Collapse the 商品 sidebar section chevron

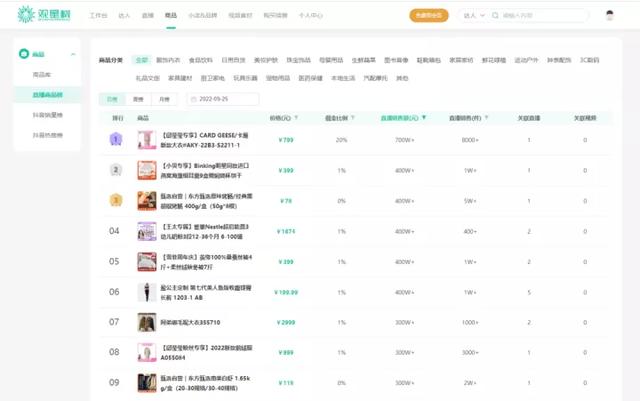click(x=73, y=53)
